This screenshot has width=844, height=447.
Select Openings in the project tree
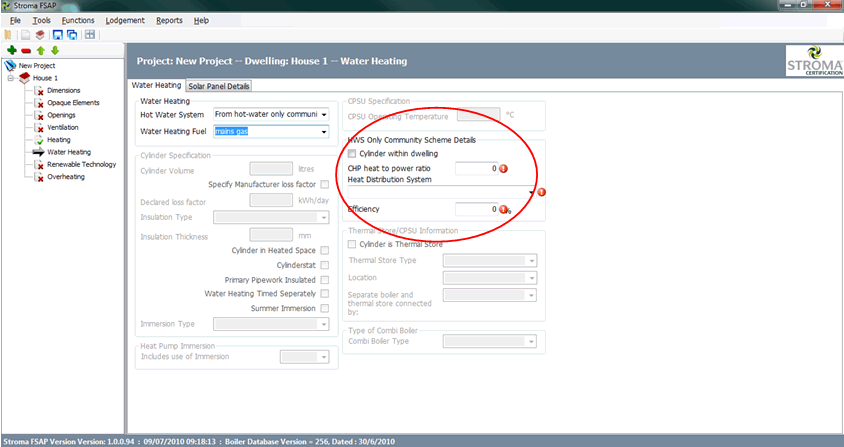[61, 115]
